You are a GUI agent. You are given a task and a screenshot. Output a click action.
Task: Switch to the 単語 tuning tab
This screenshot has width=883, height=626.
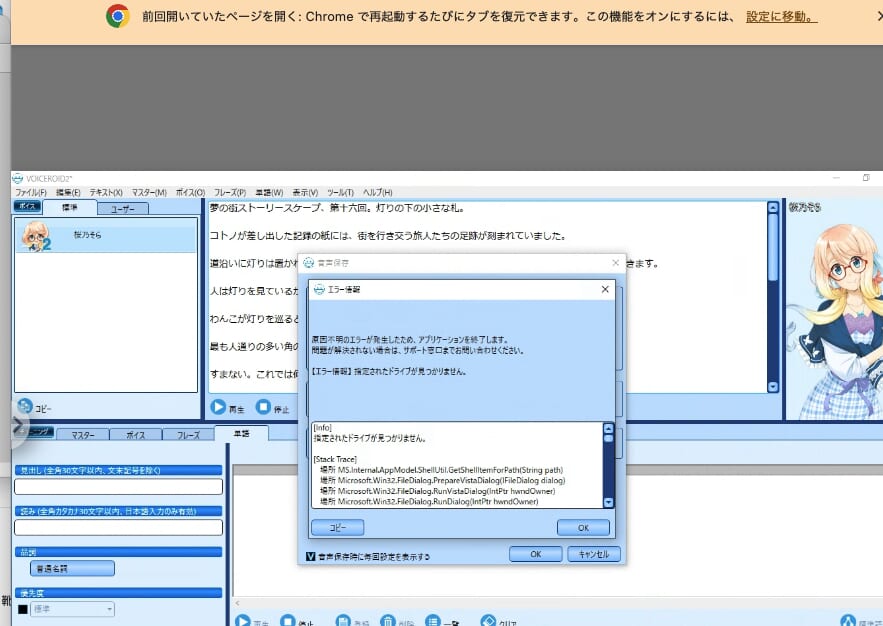(242, 433)
